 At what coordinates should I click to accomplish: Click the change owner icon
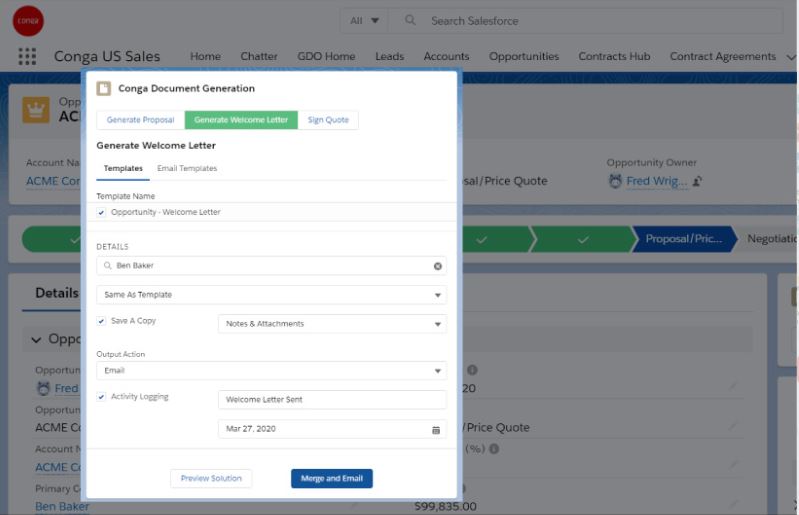pos(697,181)
